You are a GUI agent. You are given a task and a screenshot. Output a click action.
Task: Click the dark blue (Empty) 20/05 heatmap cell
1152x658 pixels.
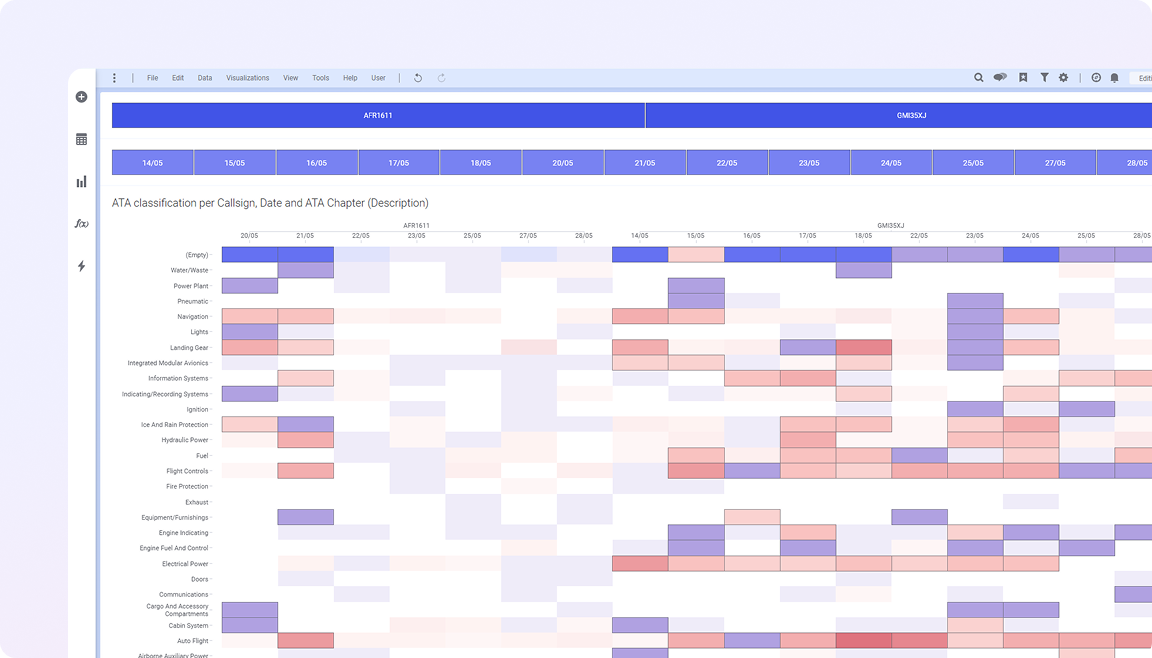pos(249,255)
